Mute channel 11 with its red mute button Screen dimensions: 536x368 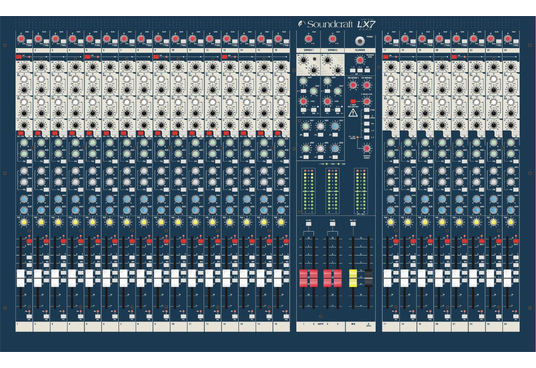(201, 241)
